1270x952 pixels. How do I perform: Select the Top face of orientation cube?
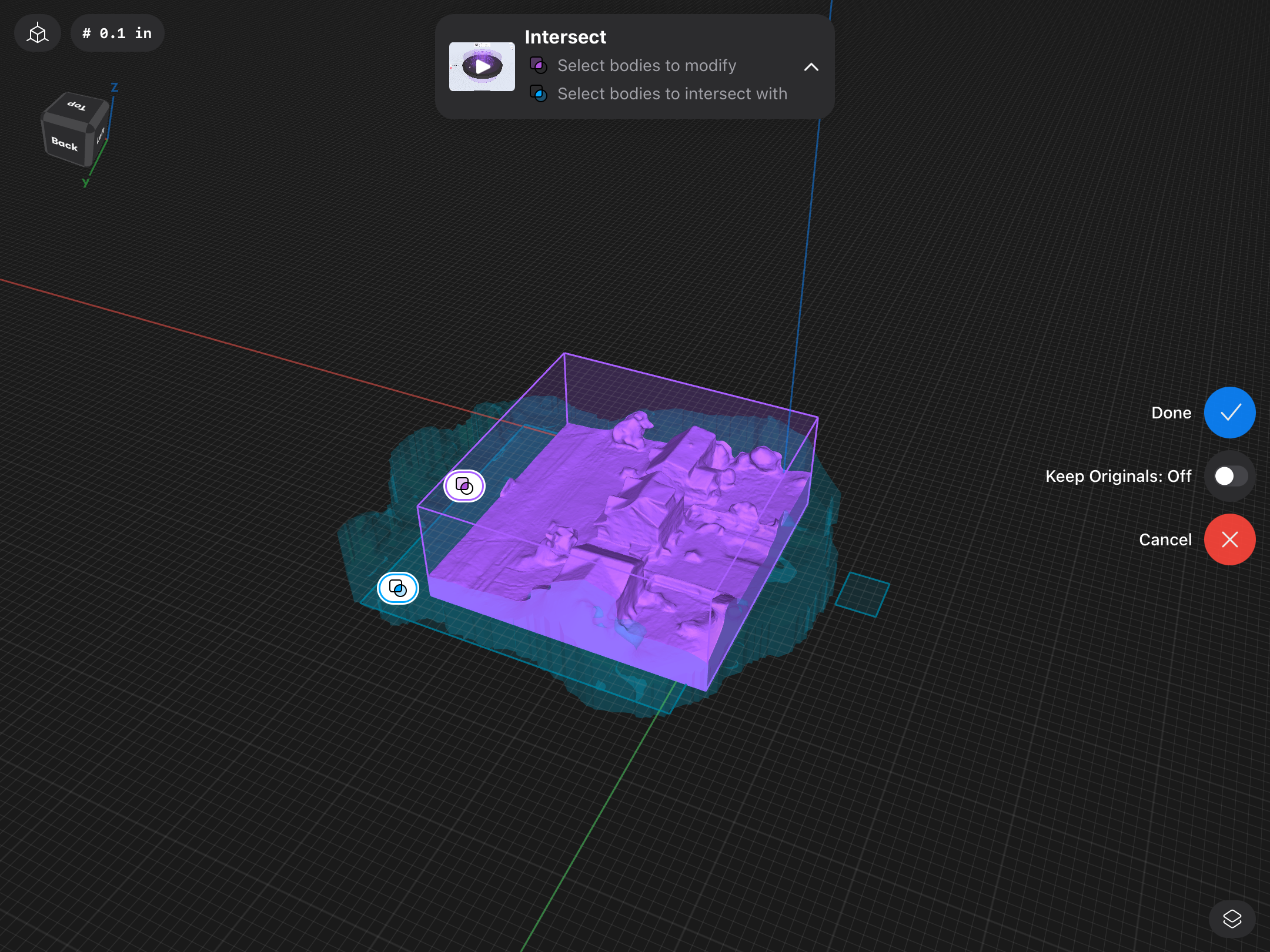coord(77,106)
